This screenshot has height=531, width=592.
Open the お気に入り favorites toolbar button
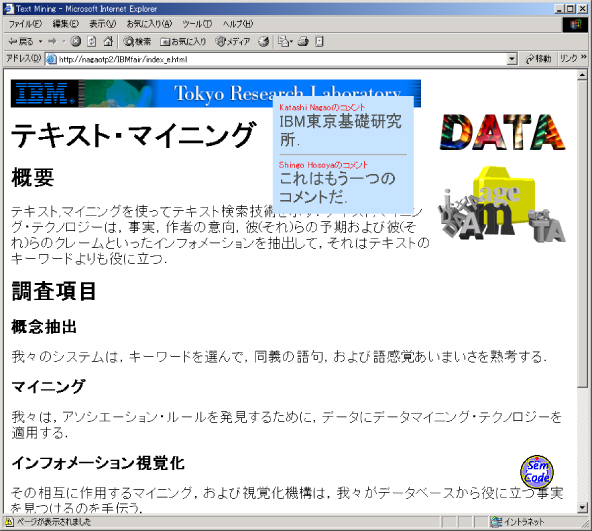tap(183, 42)
